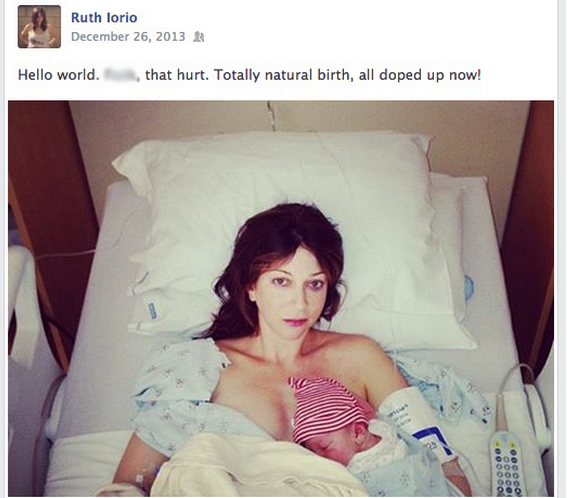Click the year 2013 in the post date
The image size is (567, 498).
170,37
